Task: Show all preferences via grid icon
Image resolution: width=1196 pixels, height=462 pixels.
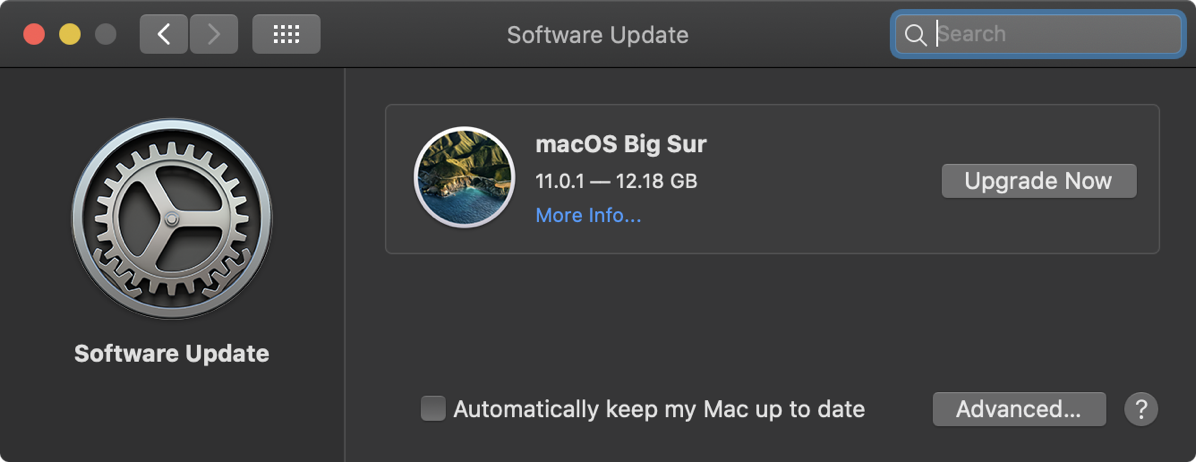Action: click(286, 34)
